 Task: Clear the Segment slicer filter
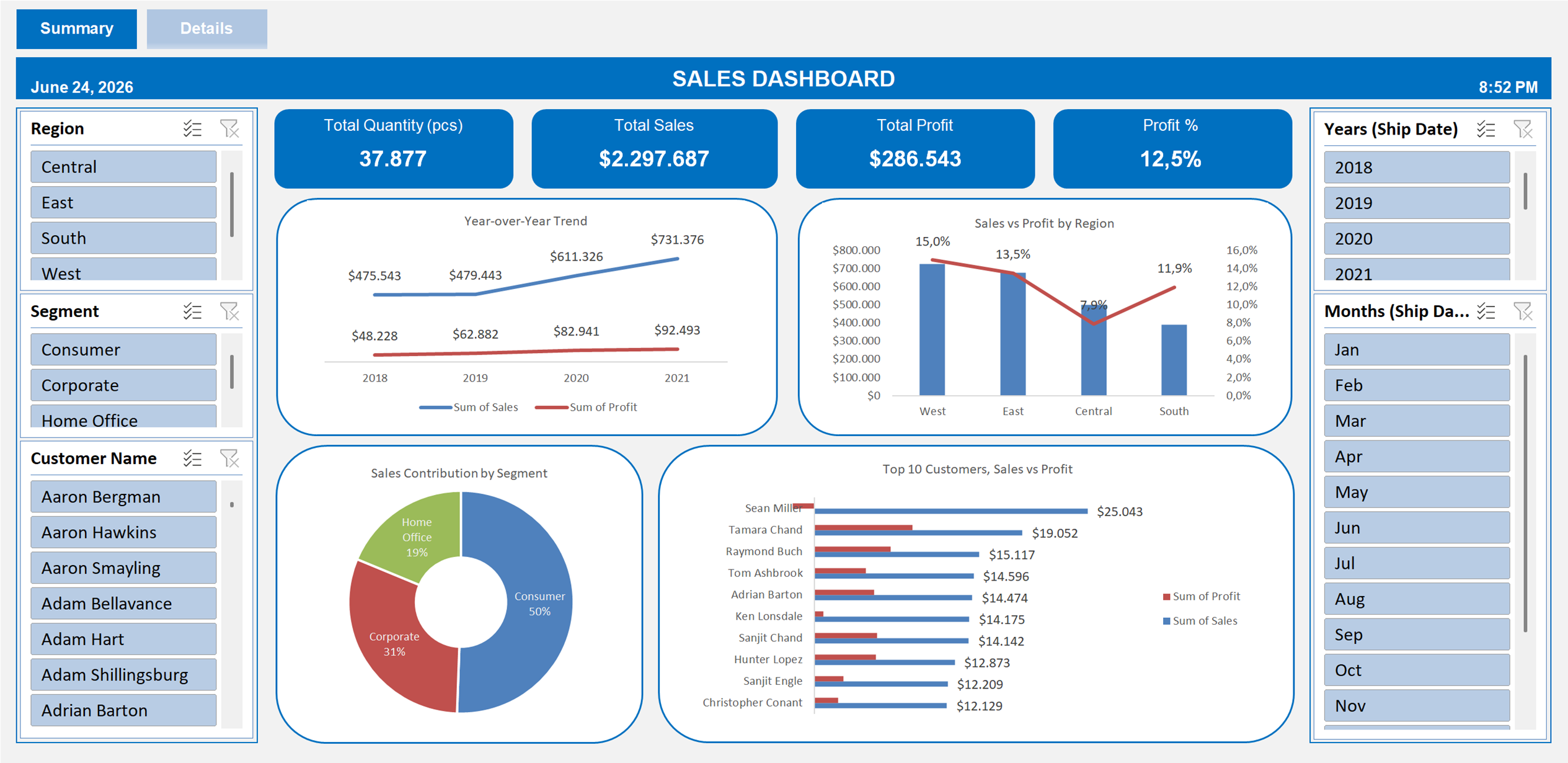tap(229, 311)
